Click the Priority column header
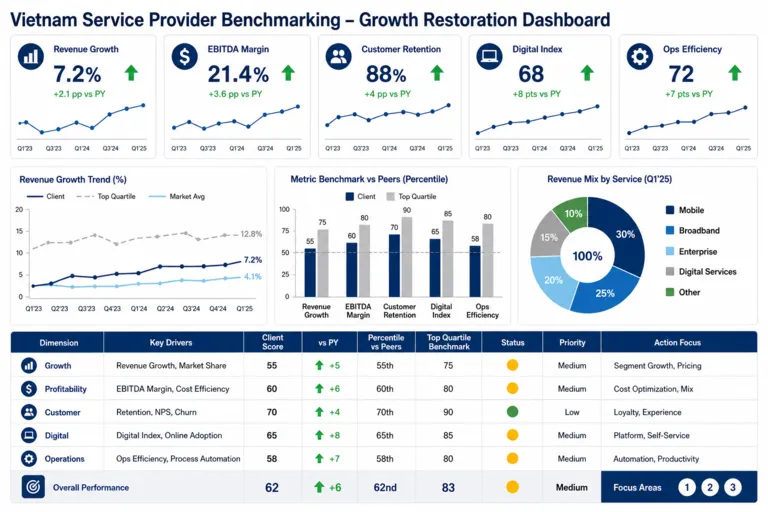Viewport: 768px width, 512px height. coord(572,343)
